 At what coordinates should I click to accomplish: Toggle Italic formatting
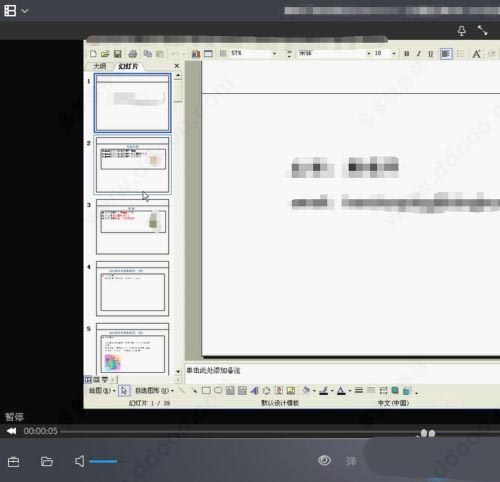pyautogui.click(x=419, y=54)
